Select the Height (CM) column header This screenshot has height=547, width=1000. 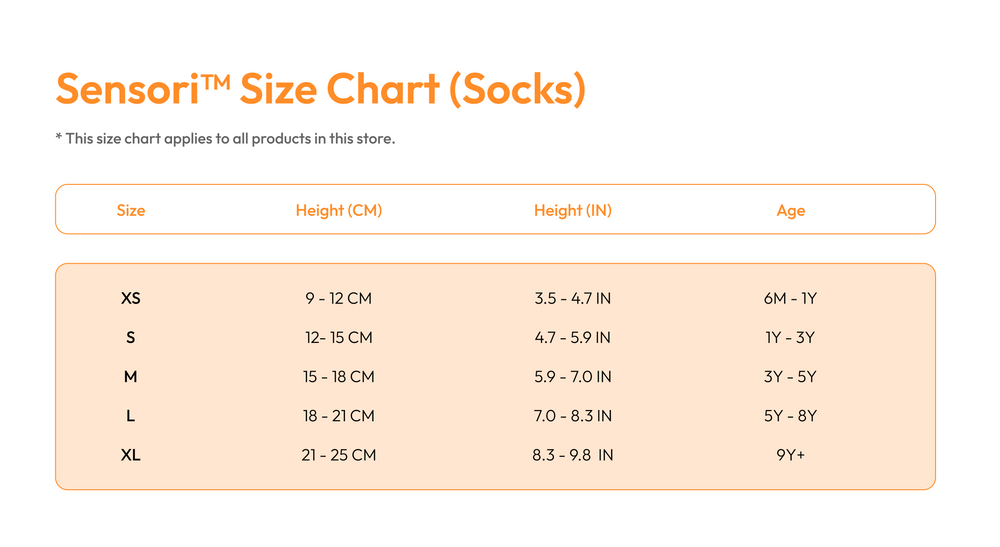(x=339, y=210)
